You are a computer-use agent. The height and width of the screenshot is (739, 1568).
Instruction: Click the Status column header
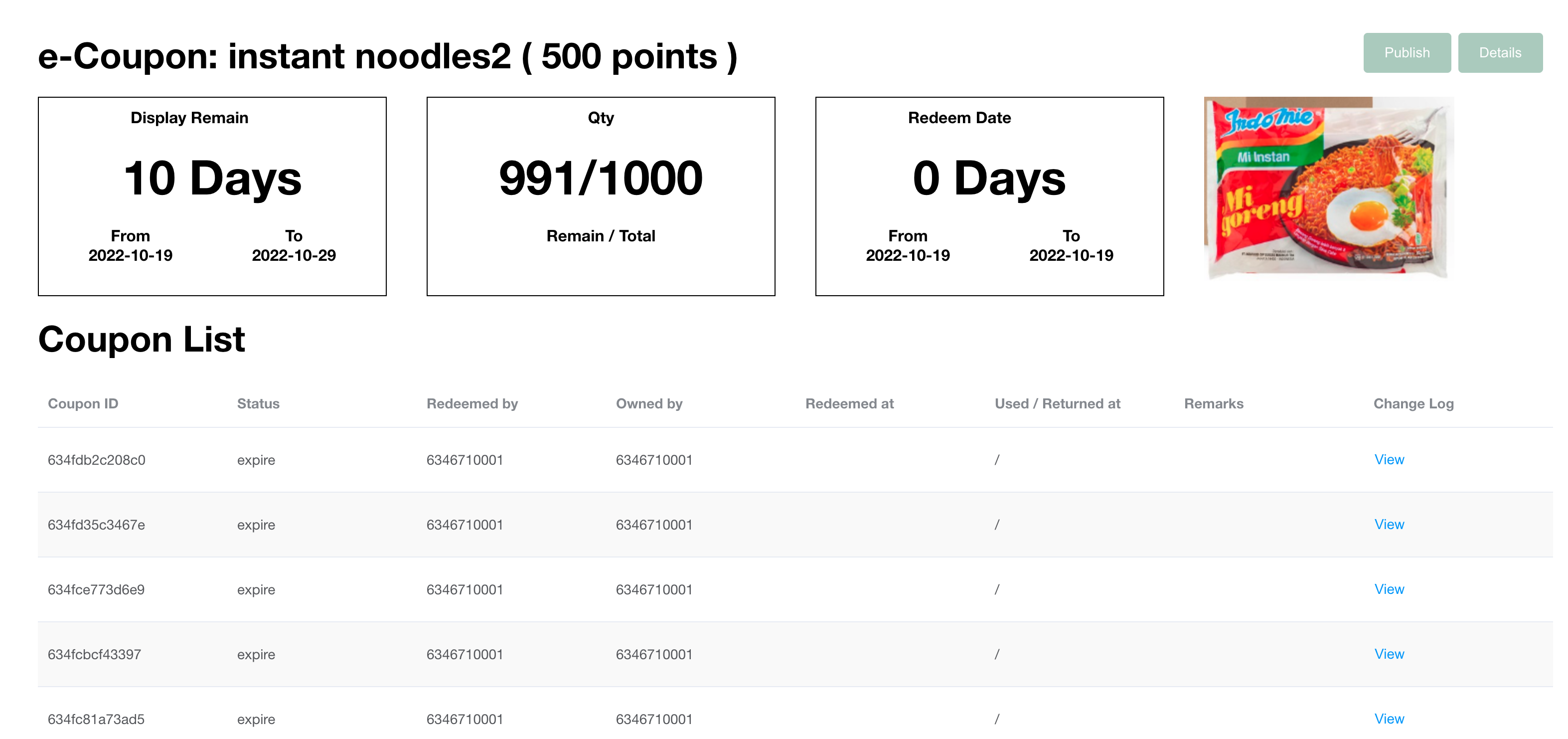[258, 403]
